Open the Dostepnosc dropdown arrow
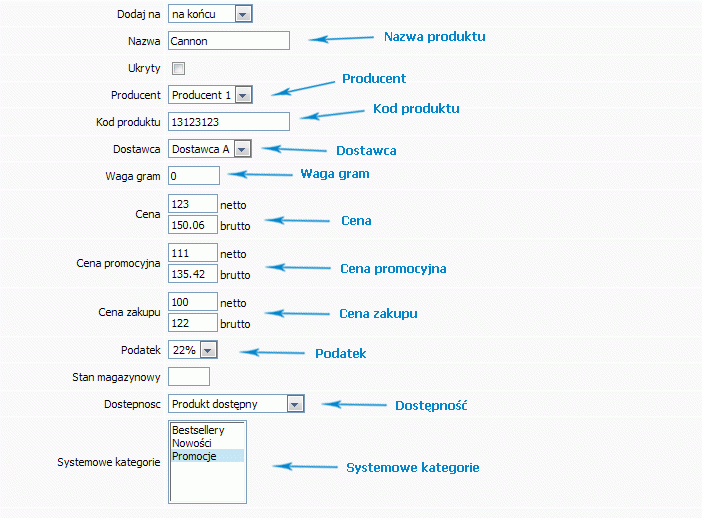 pos(295,404)
